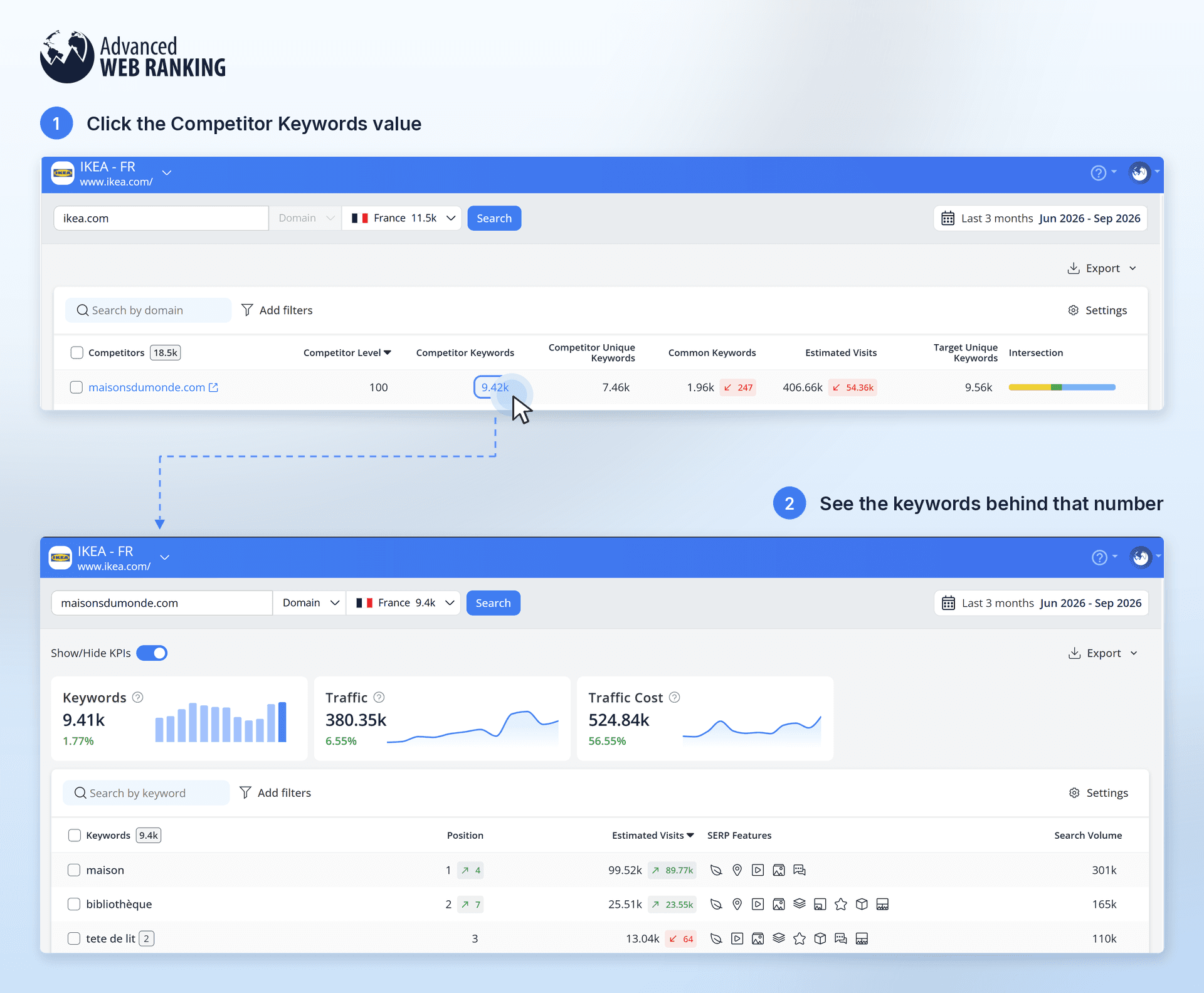Sort by the Competitor Level column header
The width and height of the screenshot is (1204, 993).
(x=347, y=353)
